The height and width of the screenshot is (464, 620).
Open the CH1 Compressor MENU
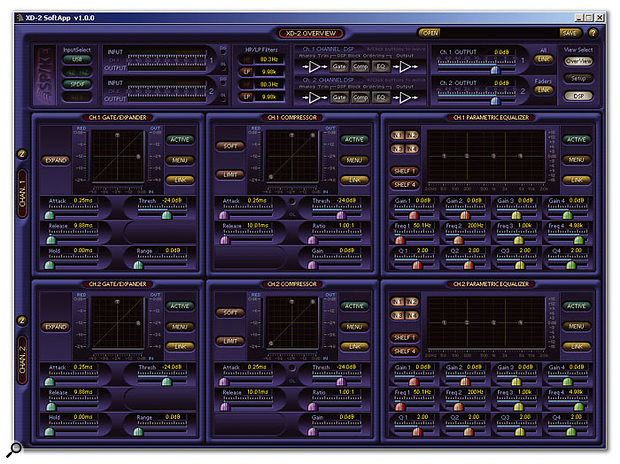coord(354,160)
